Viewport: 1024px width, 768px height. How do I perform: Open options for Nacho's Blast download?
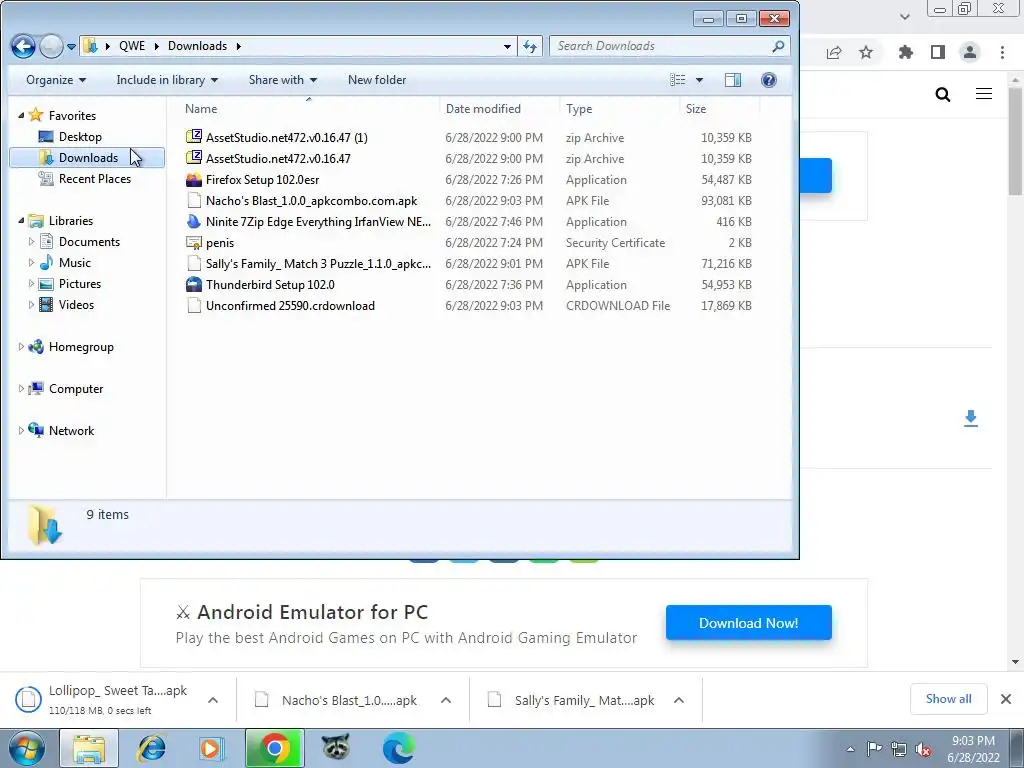tap(446, 700)
